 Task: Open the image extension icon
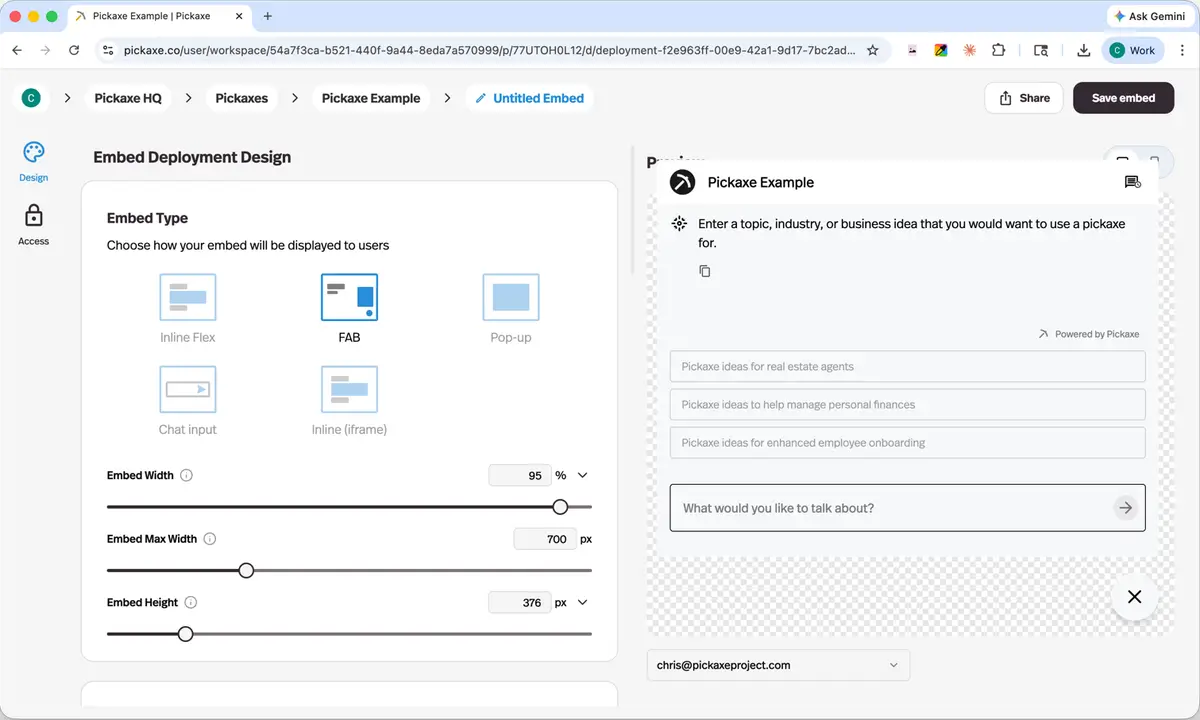point(912,50)
